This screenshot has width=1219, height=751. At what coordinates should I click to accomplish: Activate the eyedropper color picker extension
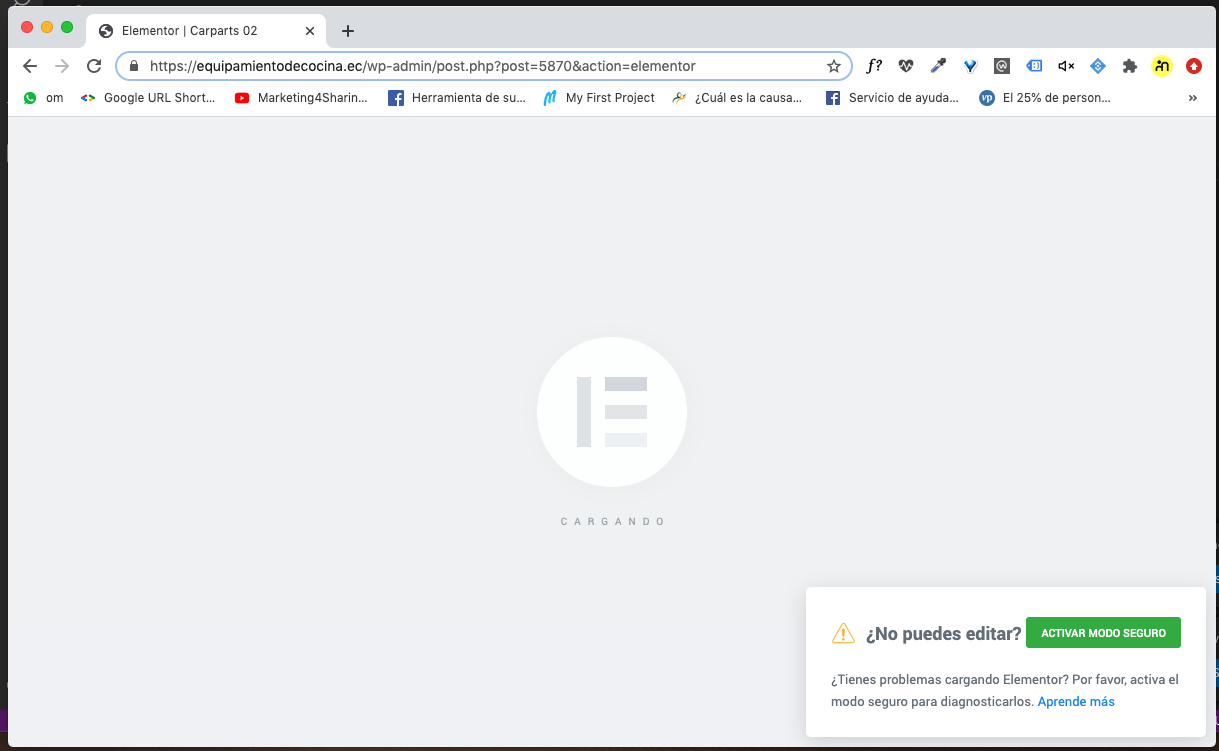pyautogui.click(x=938, y=66)
